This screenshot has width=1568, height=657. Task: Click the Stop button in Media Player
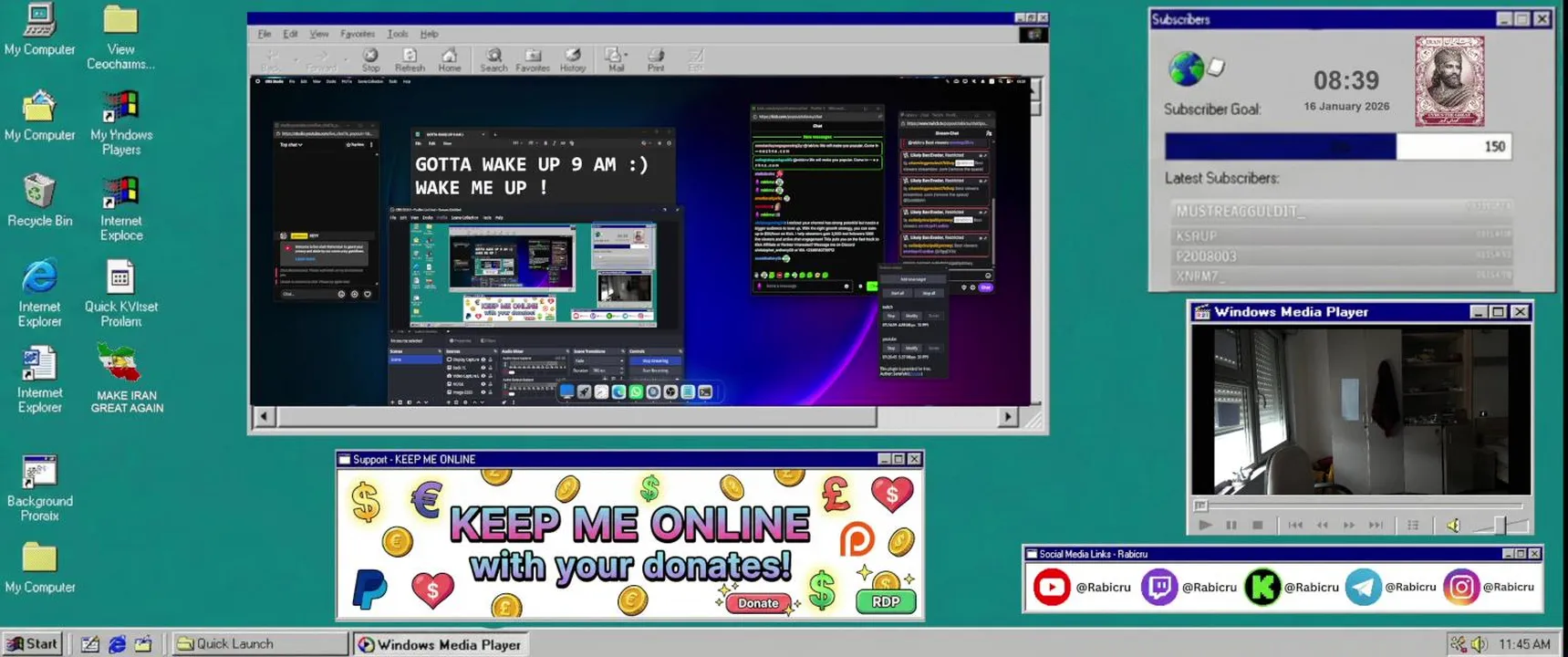click(x=1258, y=525)
